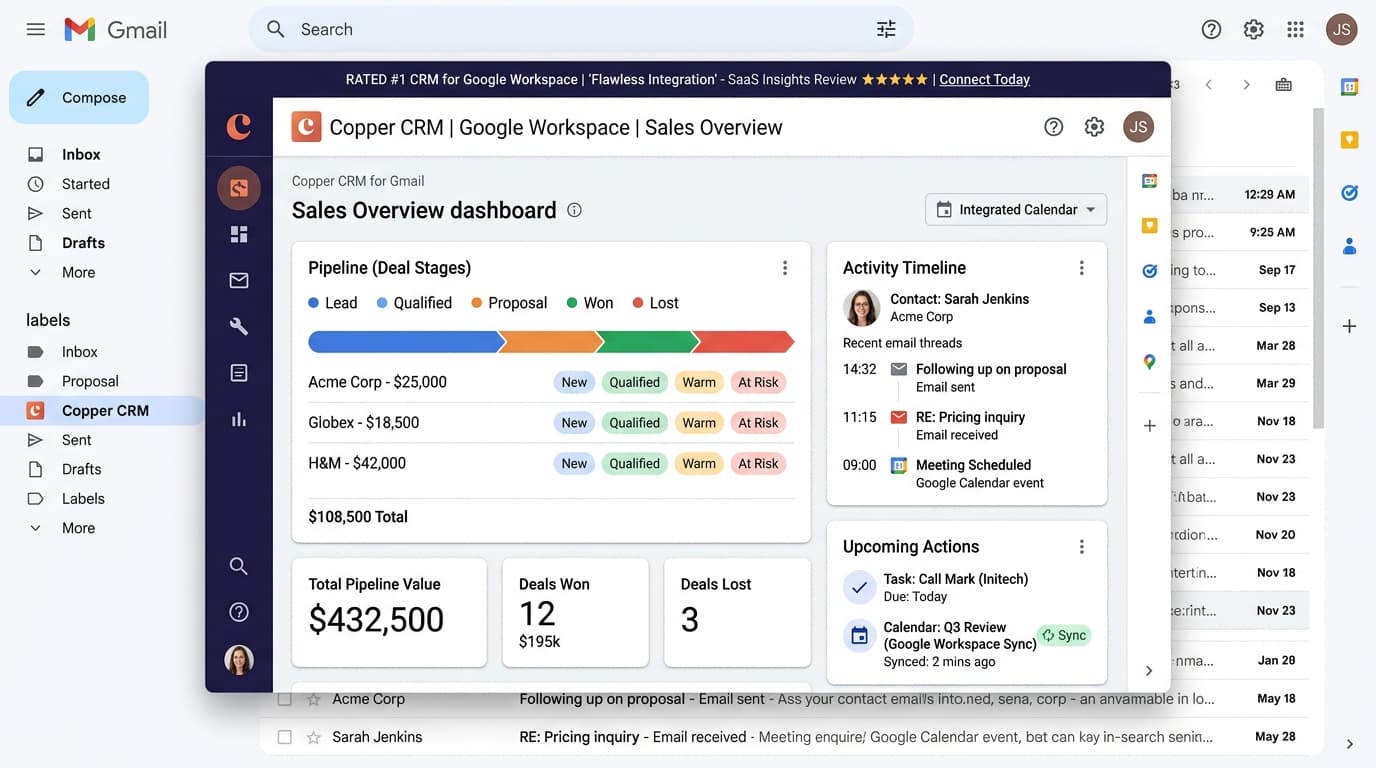Open Upcoming Actions three-dot menu
Image resolution: width=1376 pixels, height=768 pixels.
click(x=1081, y=547)
